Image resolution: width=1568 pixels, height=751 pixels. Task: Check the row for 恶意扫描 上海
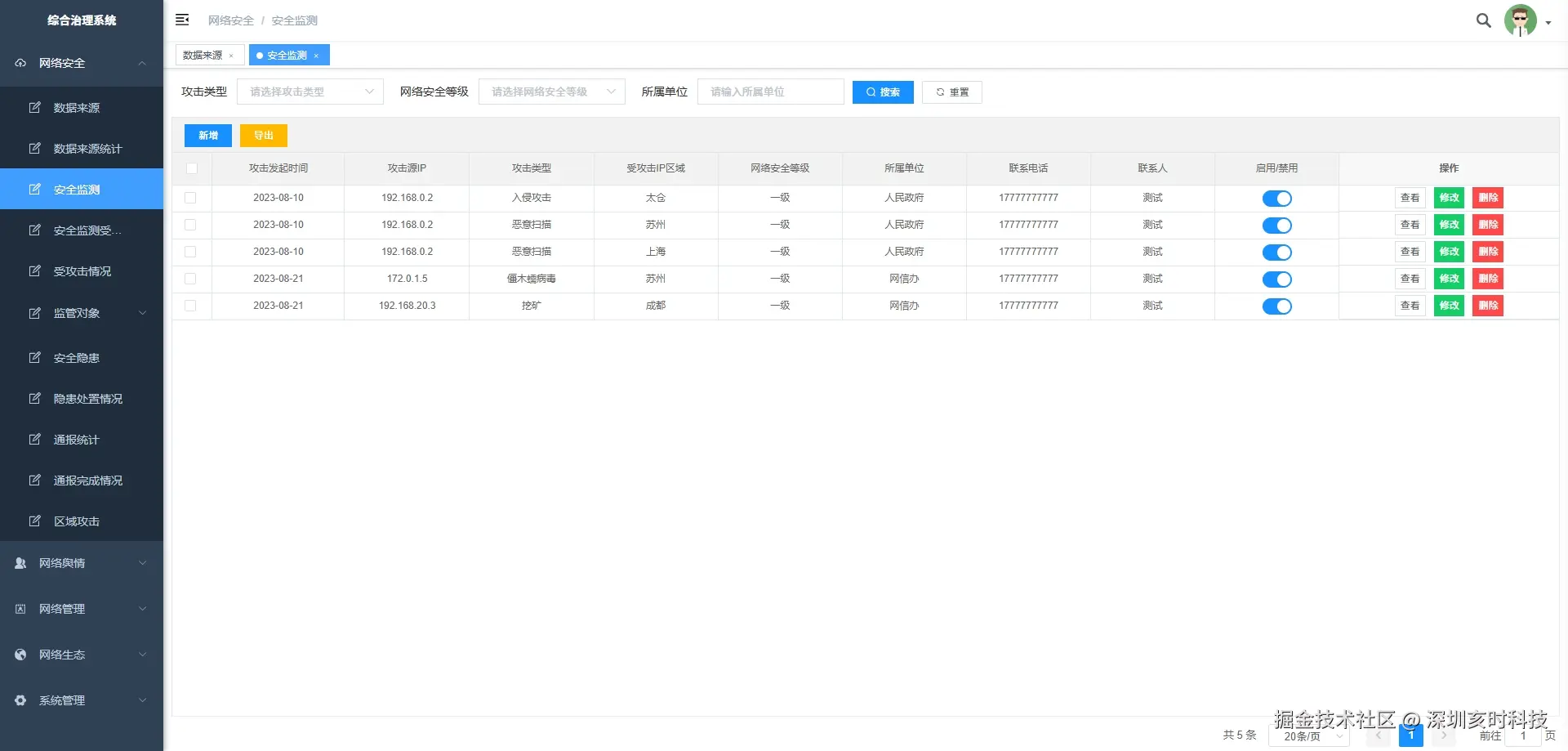190,252
